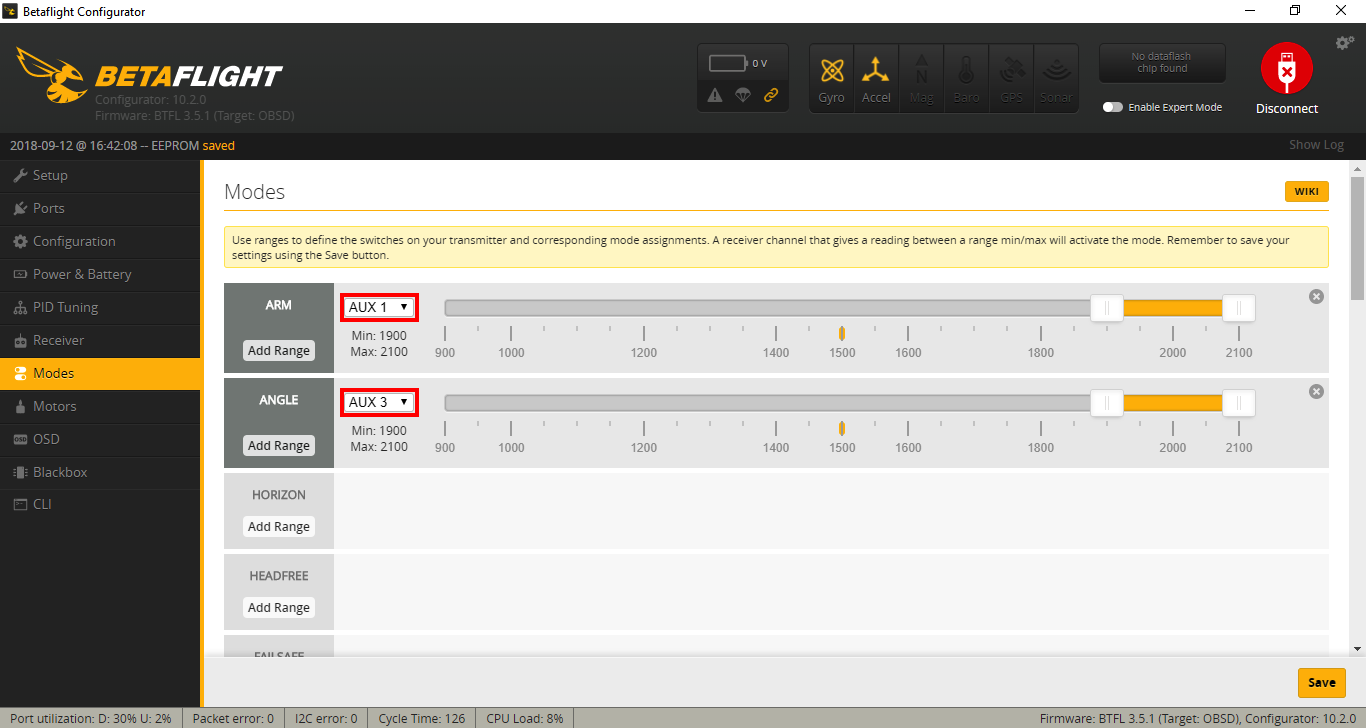Click the Save button
Image resolution: width=1366 pixels, height=728 pixels.
[1321, 682]
